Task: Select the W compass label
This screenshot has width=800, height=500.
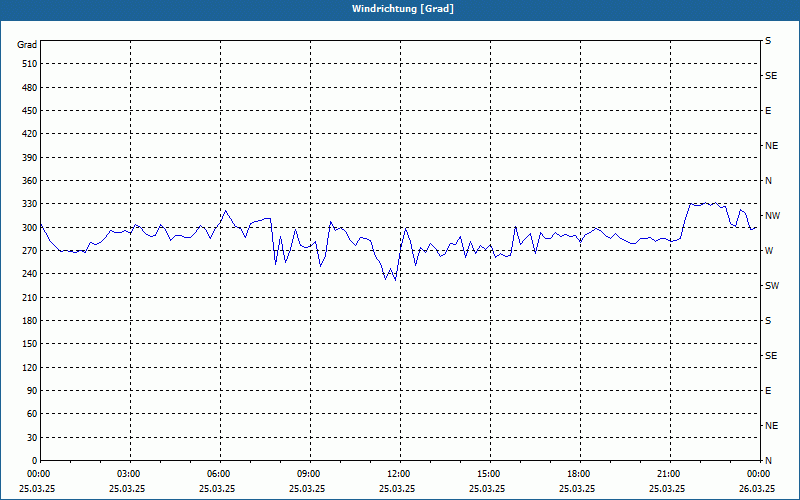Action: click(x=769, y=251)
